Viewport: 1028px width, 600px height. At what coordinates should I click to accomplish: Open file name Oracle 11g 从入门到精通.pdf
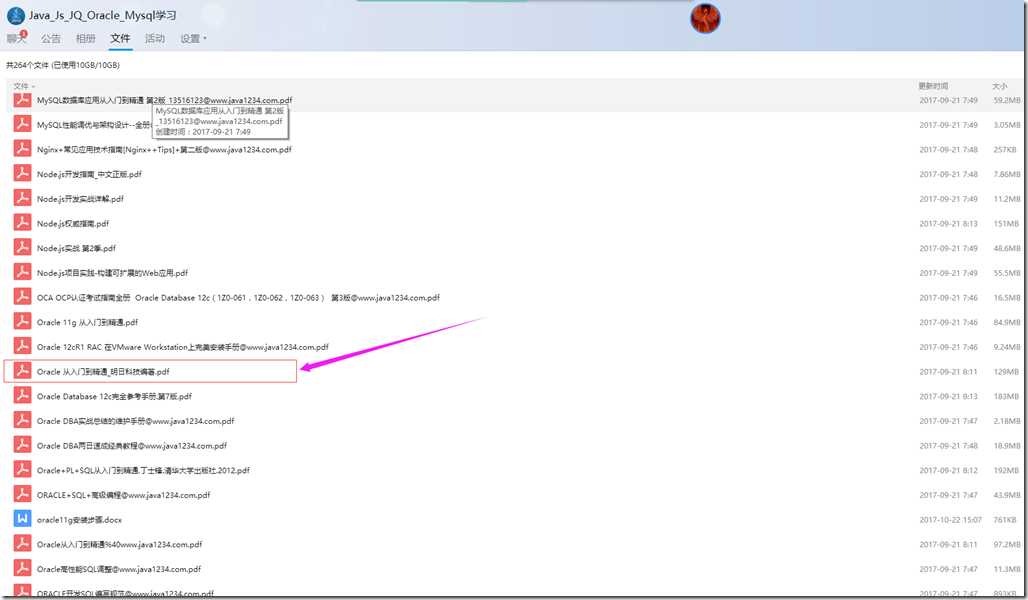(87, 323)
